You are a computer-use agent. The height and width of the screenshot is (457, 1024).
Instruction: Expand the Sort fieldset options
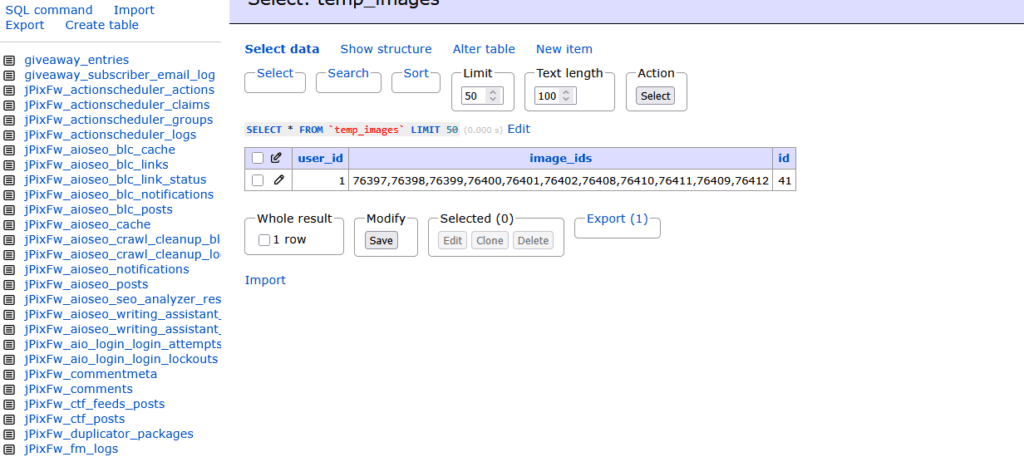(x=416, y=73)
